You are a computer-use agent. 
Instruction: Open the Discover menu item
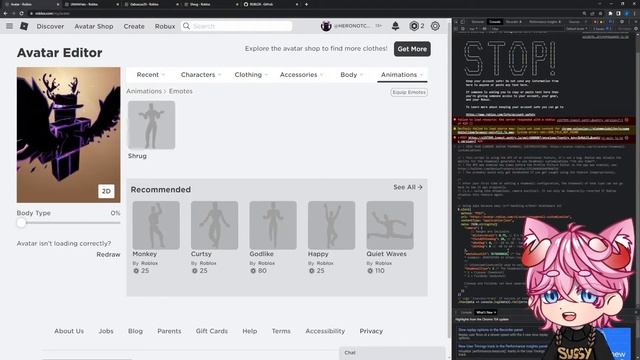click(50, 26)
